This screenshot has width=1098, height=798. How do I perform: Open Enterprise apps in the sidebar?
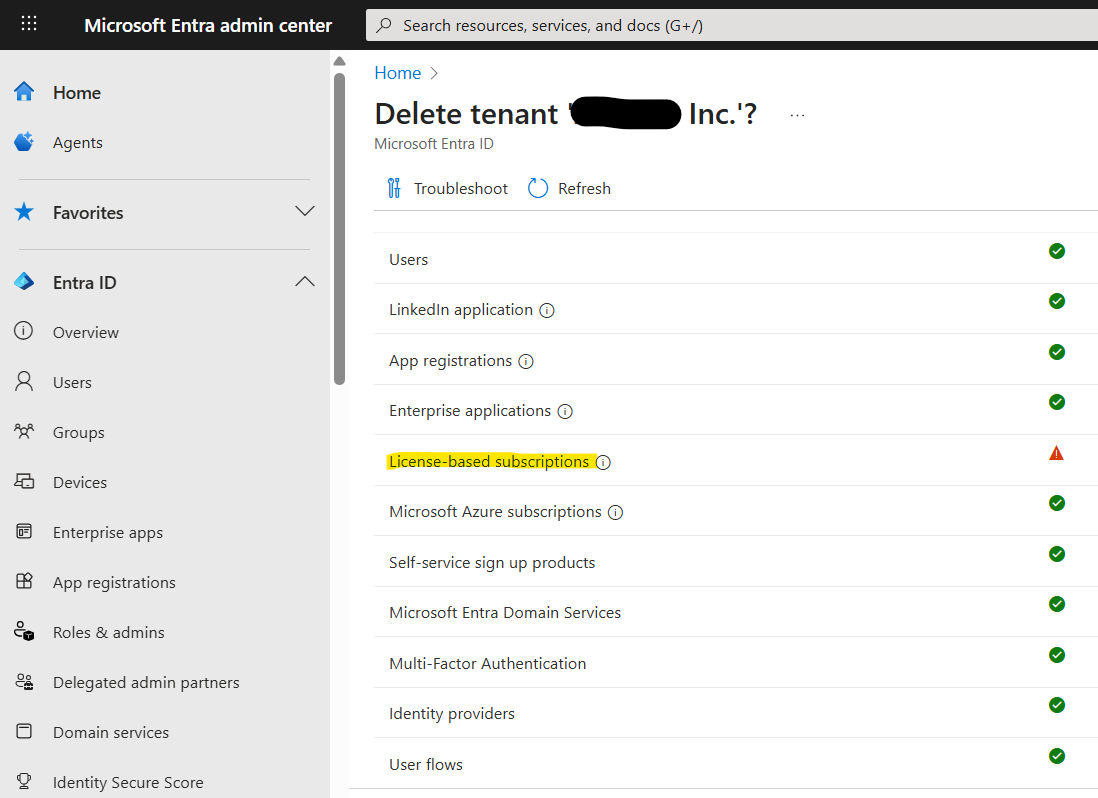click(x=108, y=533)
